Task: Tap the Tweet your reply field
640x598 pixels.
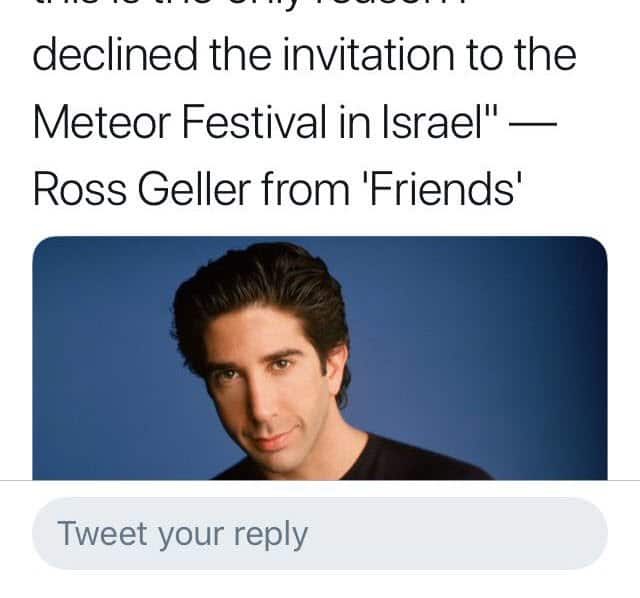Action: (x=320, y=533)
